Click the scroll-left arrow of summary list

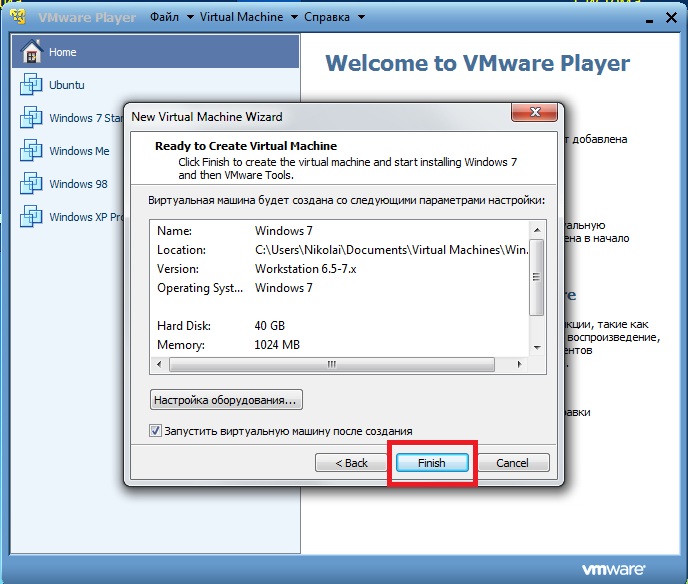159,364
